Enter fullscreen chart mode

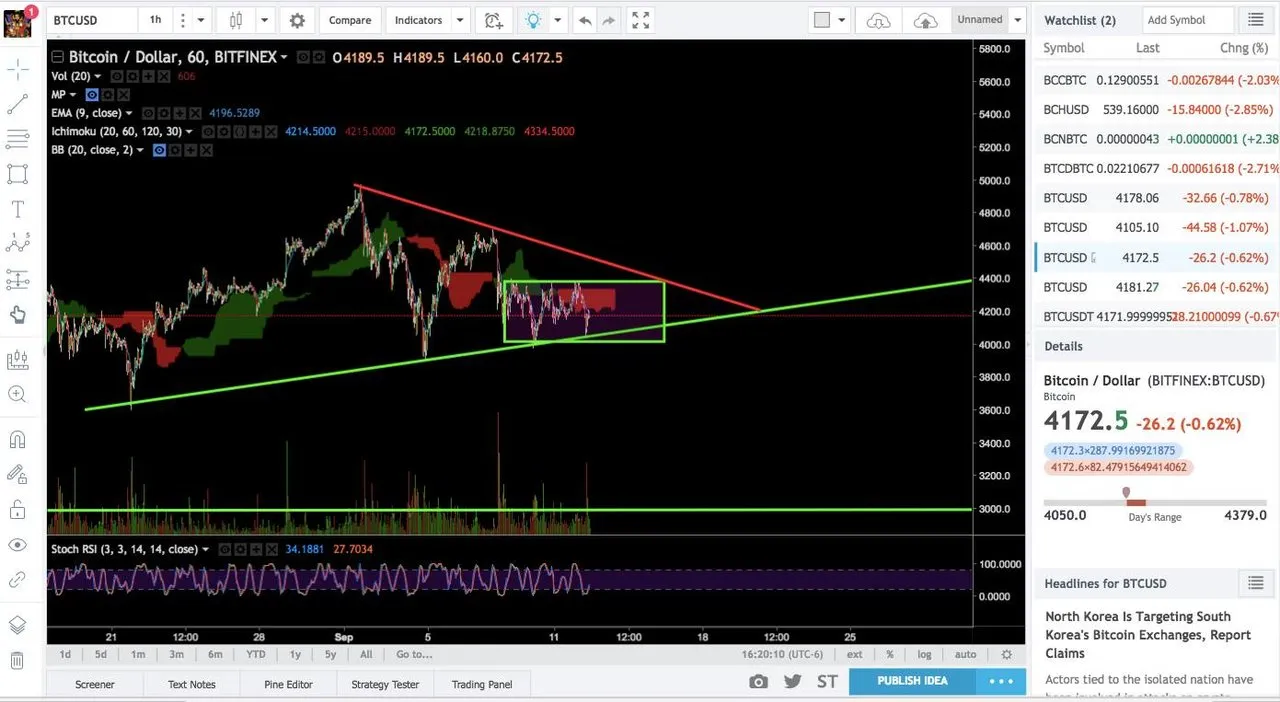click(x=641, y=20)
